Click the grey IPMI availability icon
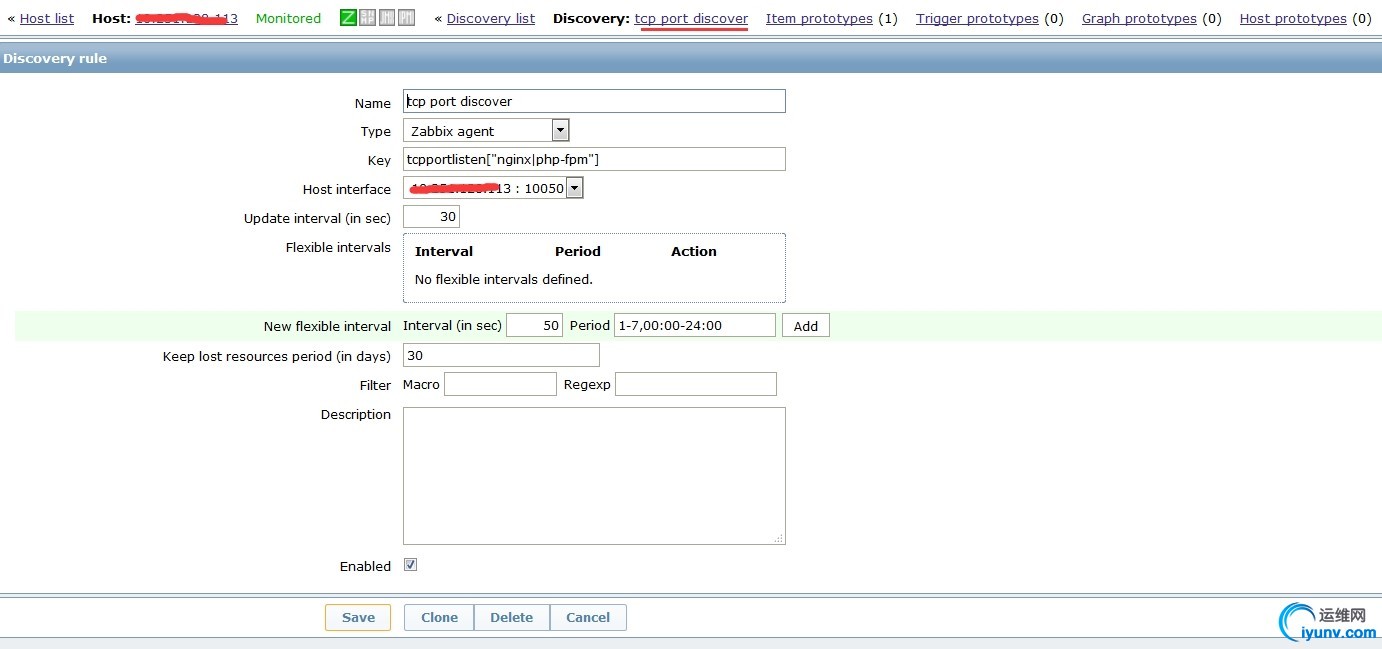The image size is (1382, 649). click(406, 17)
